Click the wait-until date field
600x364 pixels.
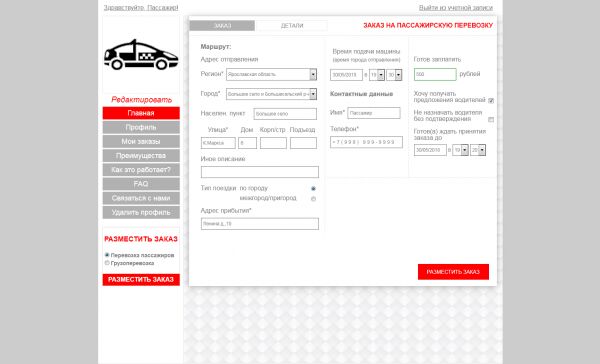click(x=430, y=150)
